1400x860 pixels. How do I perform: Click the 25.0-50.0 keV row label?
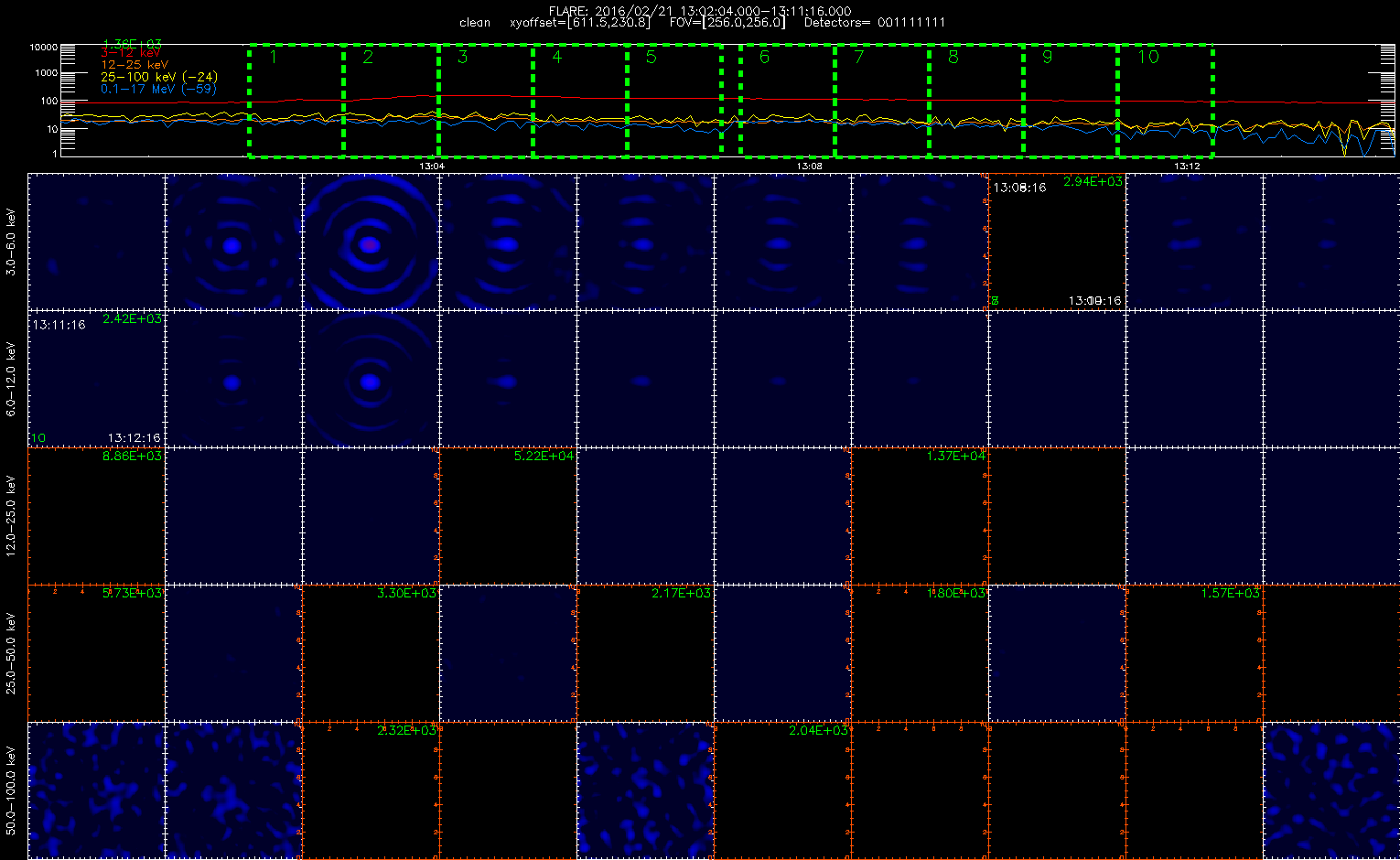coord(11,653)
